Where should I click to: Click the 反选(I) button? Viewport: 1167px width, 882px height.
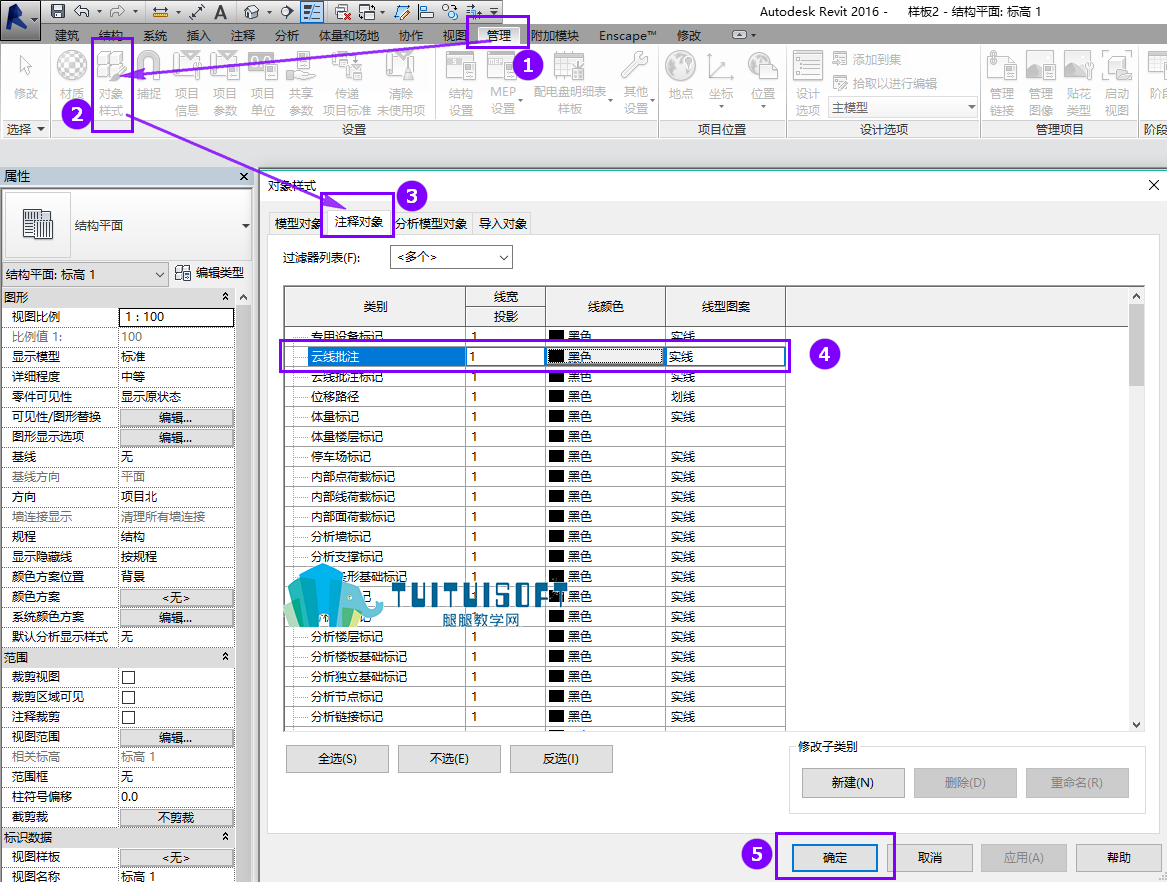coord(560,759)
